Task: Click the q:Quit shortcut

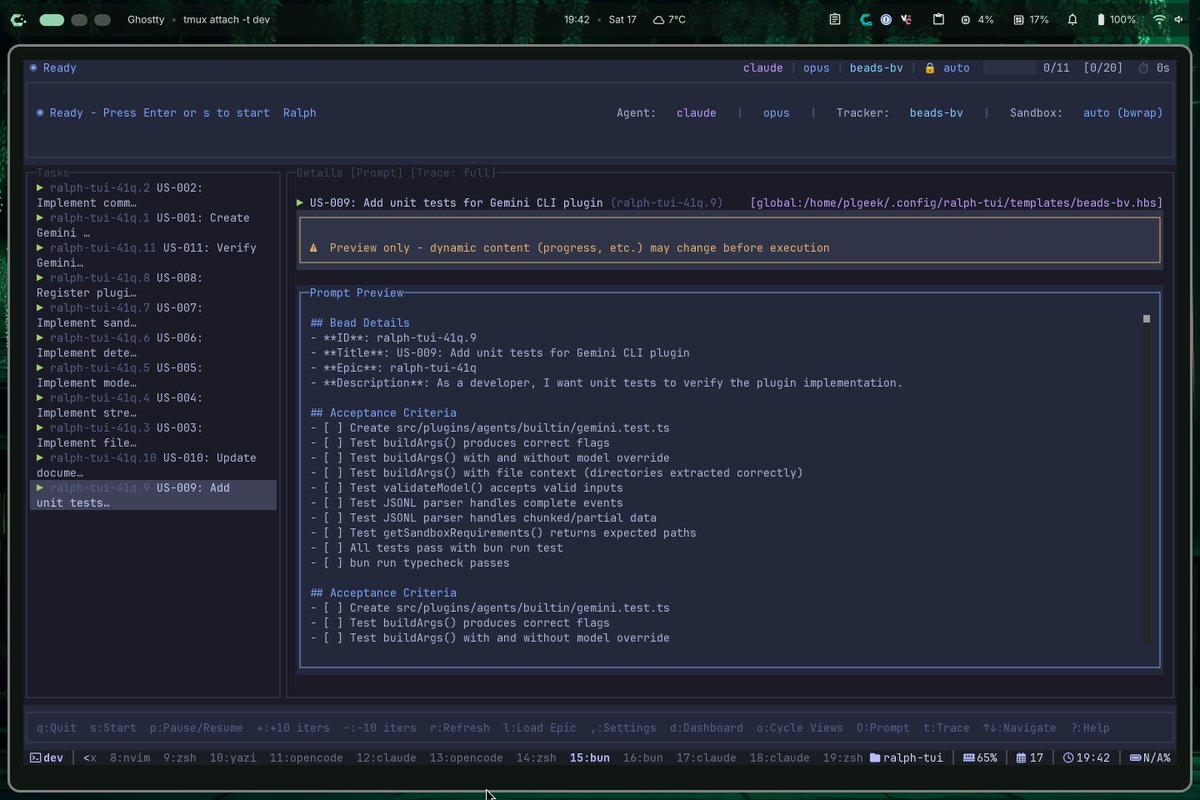Action: click(57, 728)
